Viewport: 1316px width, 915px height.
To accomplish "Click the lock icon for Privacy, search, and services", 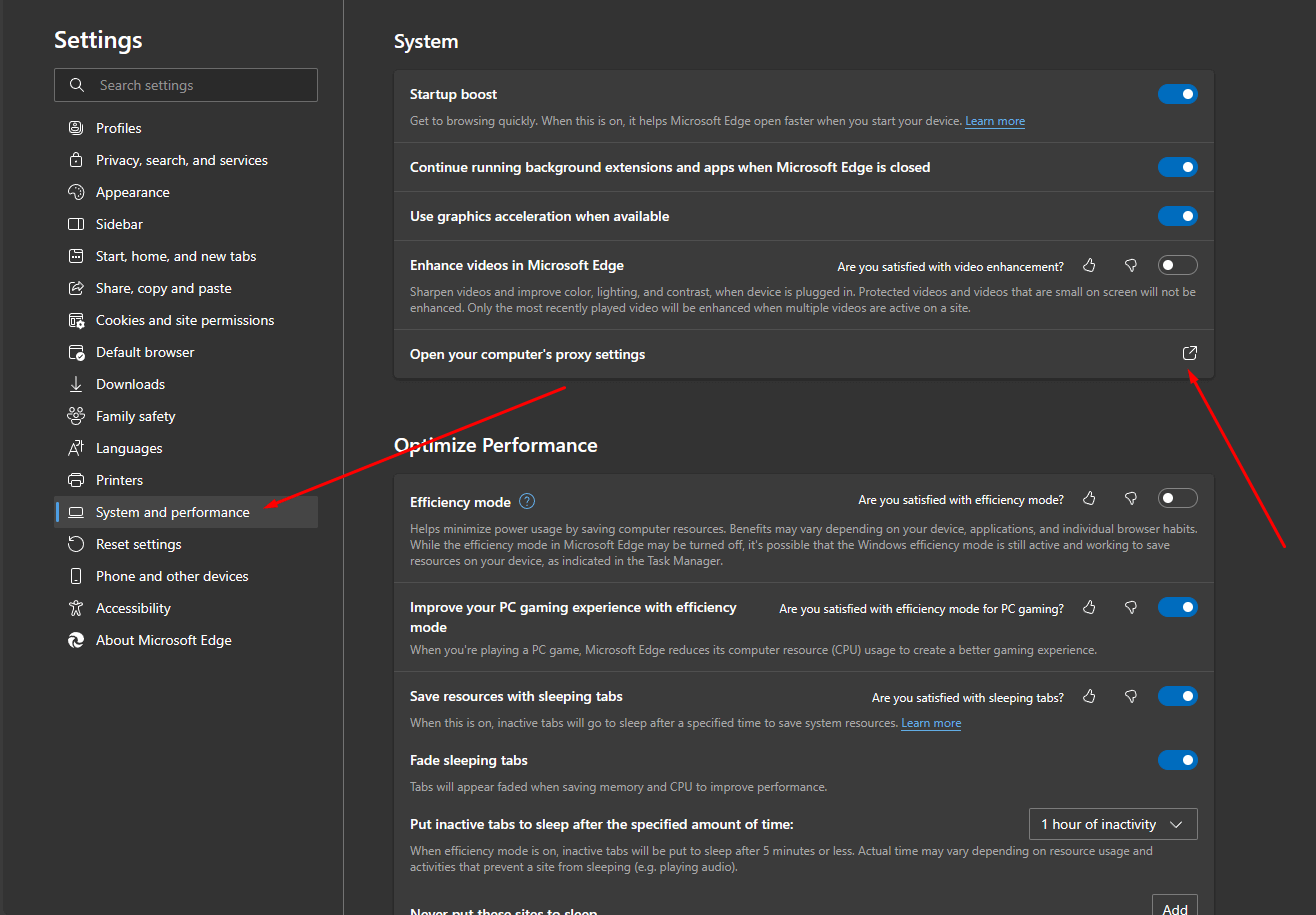I will [x=76, y=160].
